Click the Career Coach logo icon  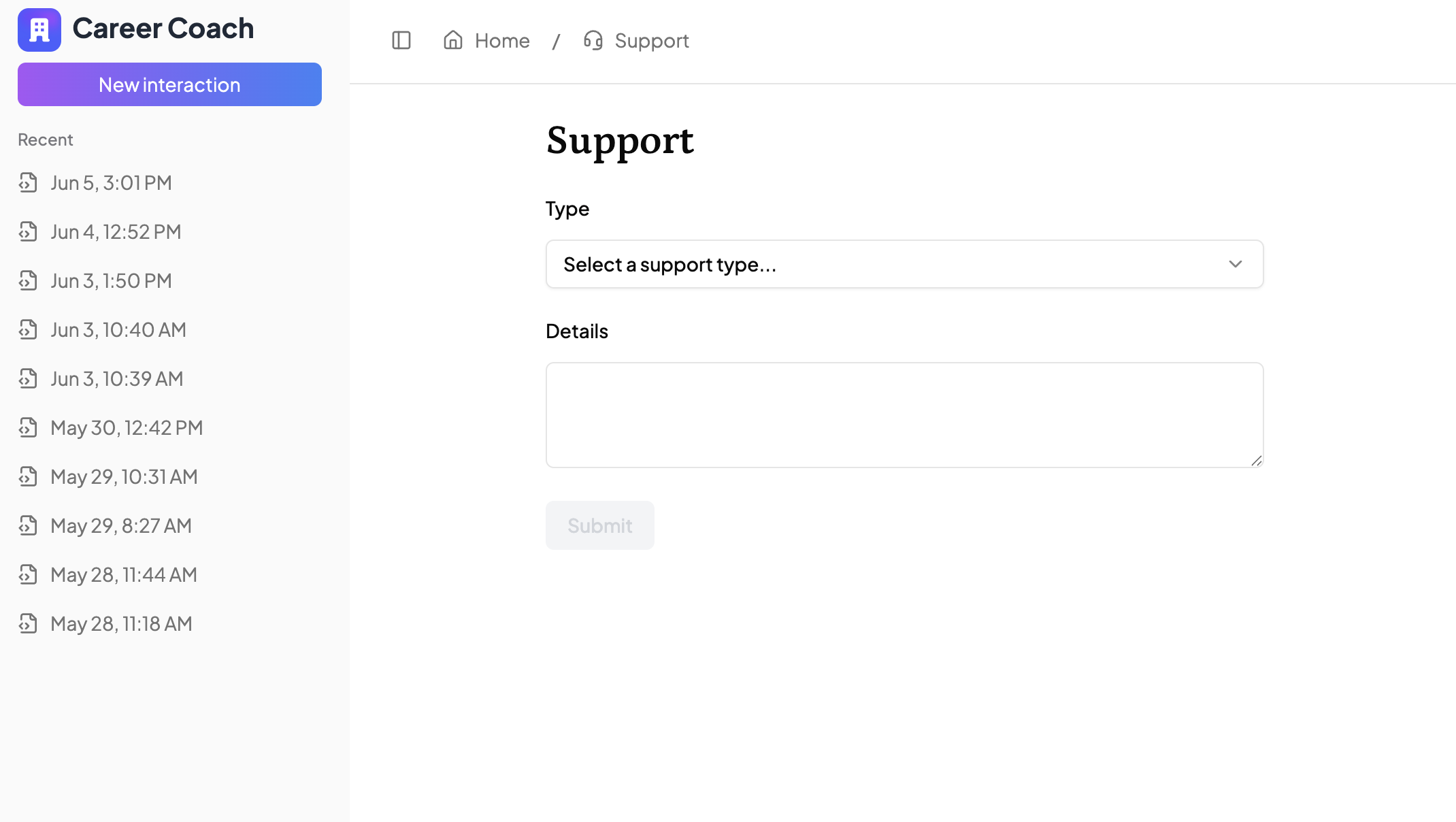(x=39, y=30)
